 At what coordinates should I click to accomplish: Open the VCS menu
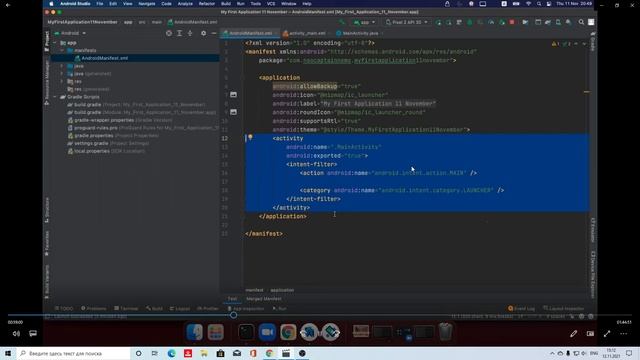pyautogui.click(x=271, y=4)
